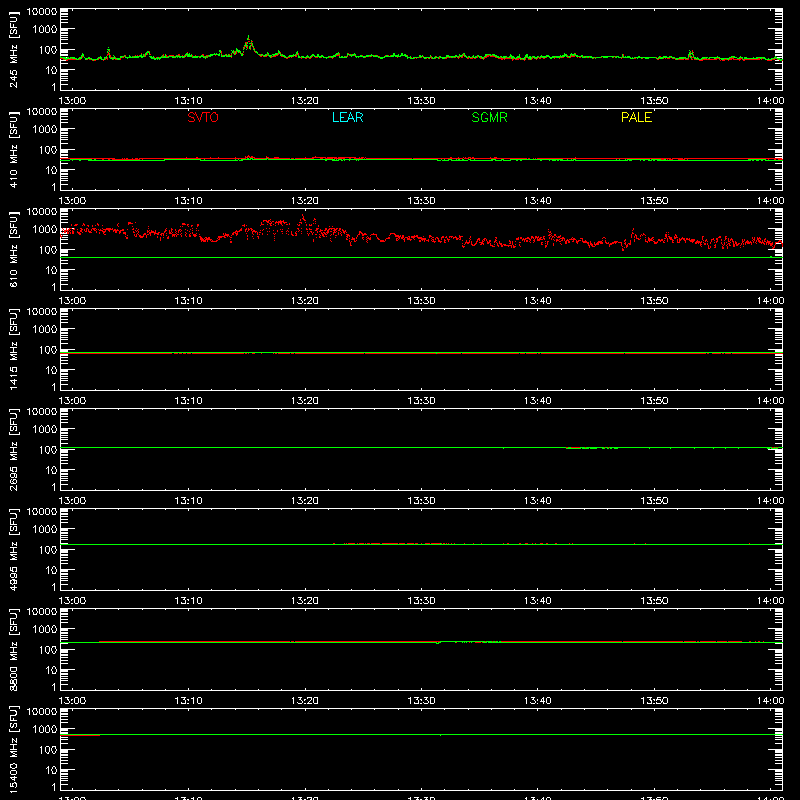Click the 13:40 time label under 410 MHz plot
Viewport: 800px width, 800px height.
pyautogui.click(x=537, y=201)
